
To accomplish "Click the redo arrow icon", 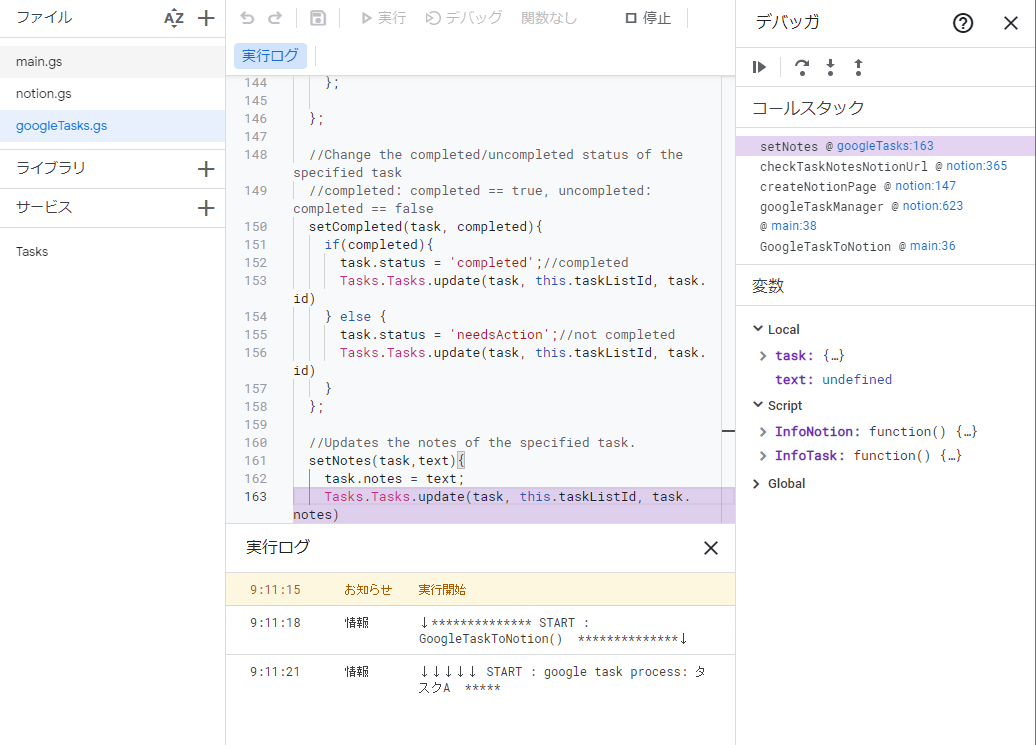I will pyautogui.click(x=276, y=18).
